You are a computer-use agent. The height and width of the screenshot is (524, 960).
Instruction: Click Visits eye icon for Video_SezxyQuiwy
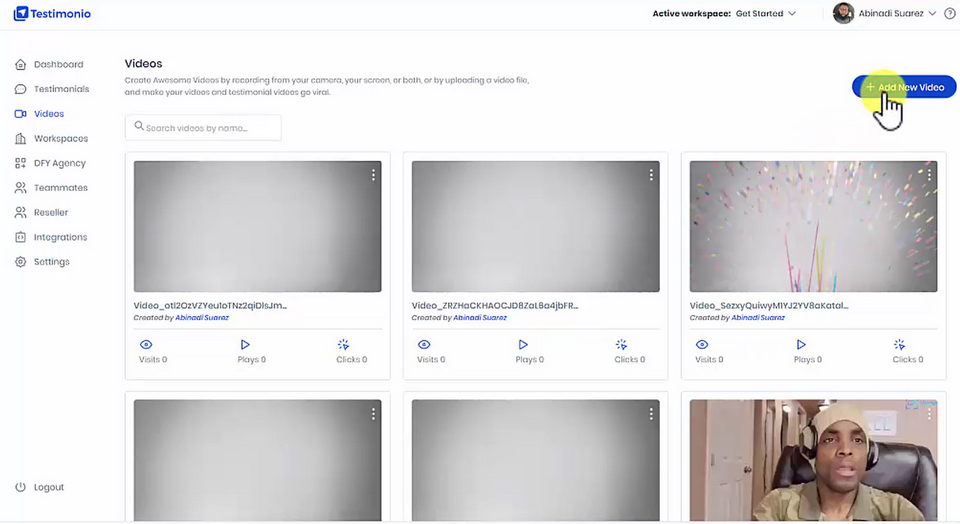[x=702, y=345]
